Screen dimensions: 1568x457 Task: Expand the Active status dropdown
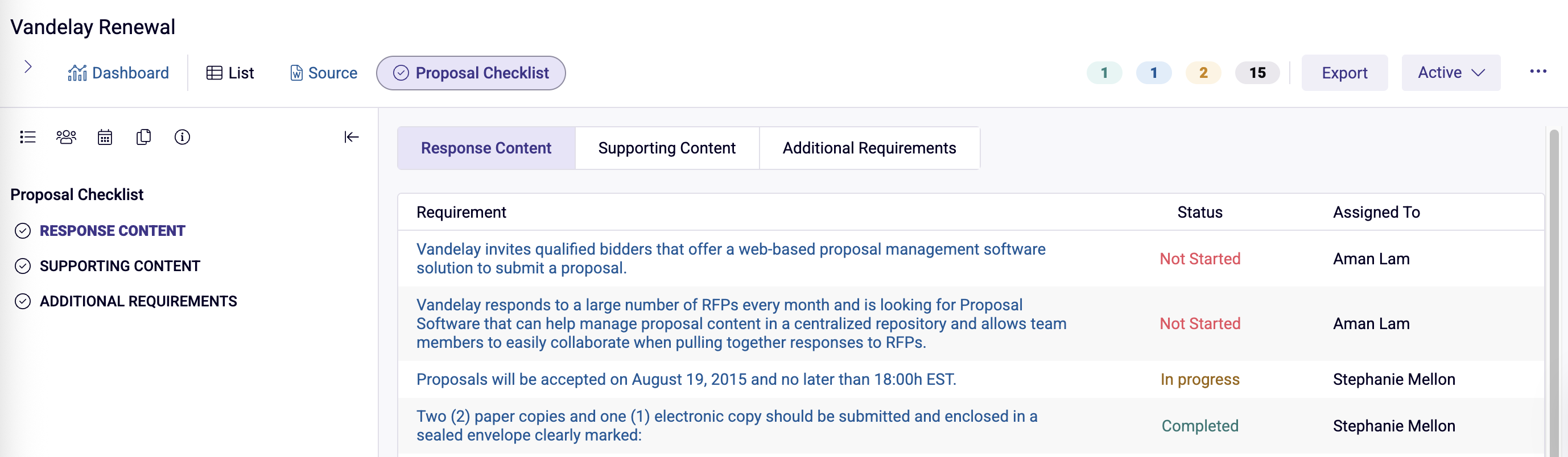click(x=1451, y=73)
